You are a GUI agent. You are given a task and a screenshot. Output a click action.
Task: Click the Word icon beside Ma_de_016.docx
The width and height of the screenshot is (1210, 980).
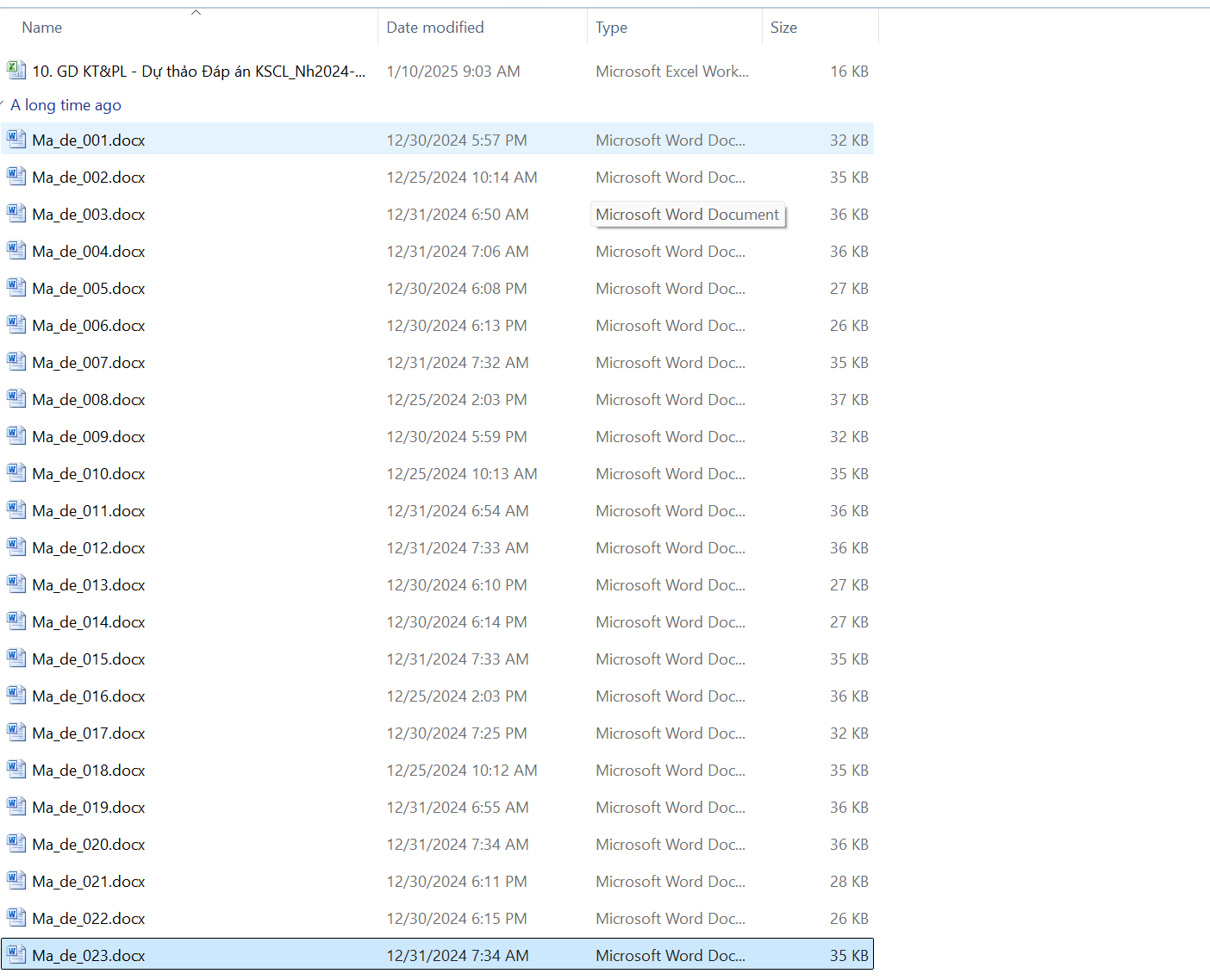16,696
